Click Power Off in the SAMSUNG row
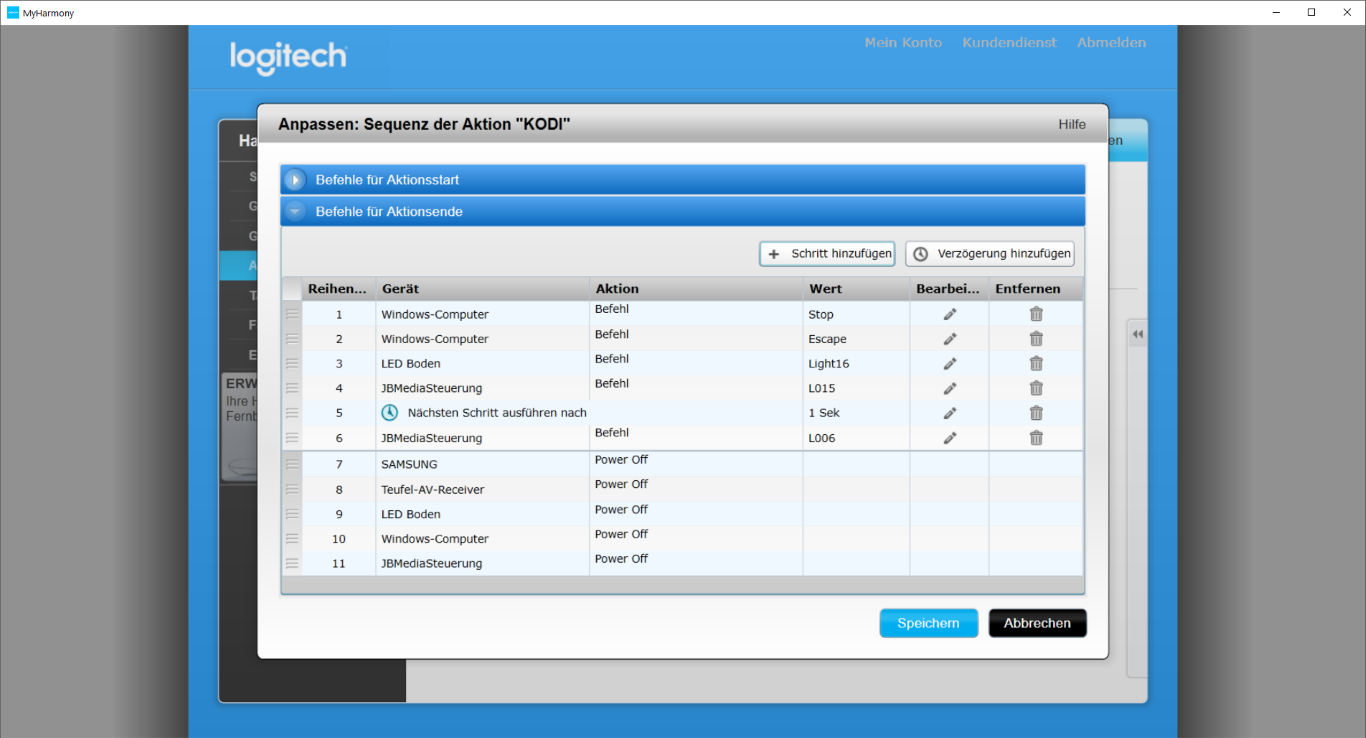This screenshot has width=1366, height=738. tap(621, 460)
